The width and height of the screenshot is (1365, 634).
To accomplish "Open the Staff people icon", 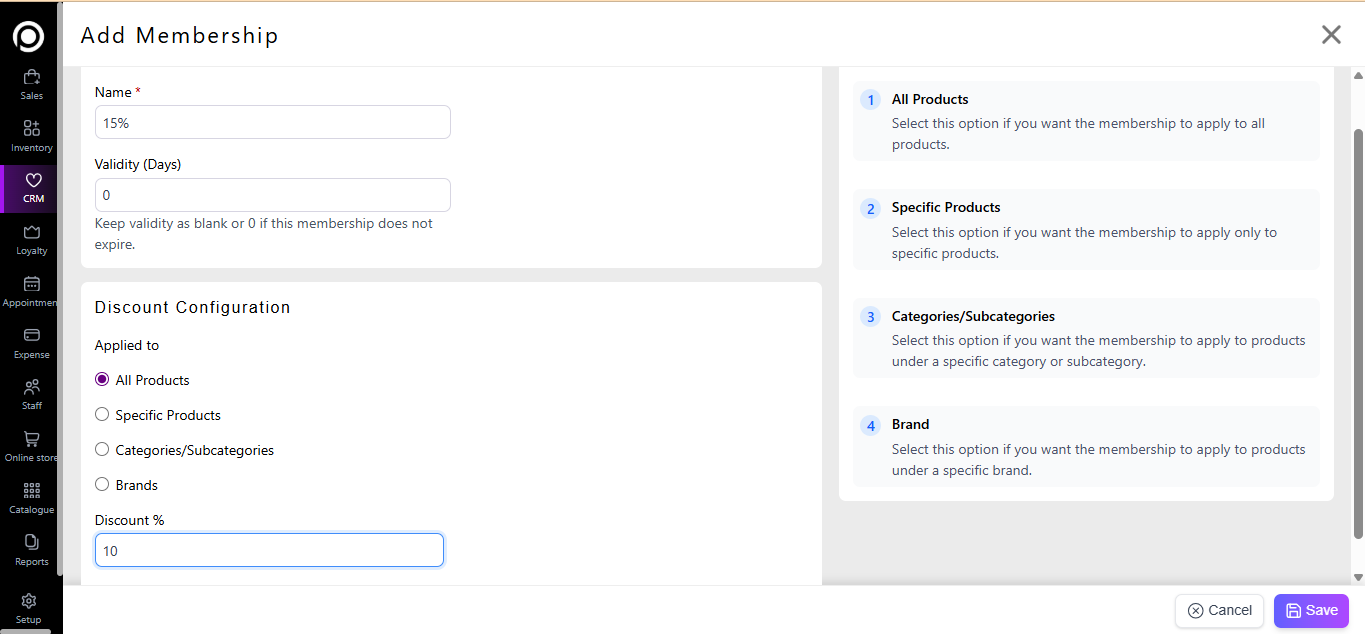I will point(31,388).
